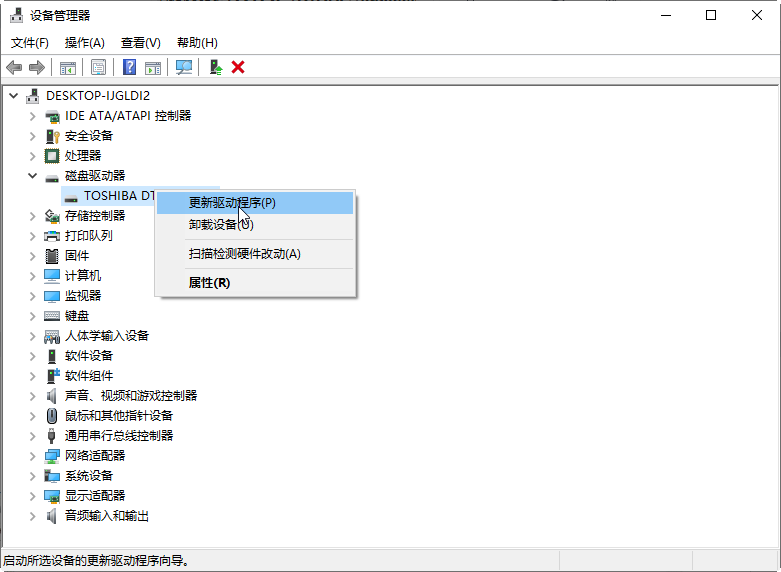Select the 网络适配器 label
The image size is (781, 572).
coord(95,456)
